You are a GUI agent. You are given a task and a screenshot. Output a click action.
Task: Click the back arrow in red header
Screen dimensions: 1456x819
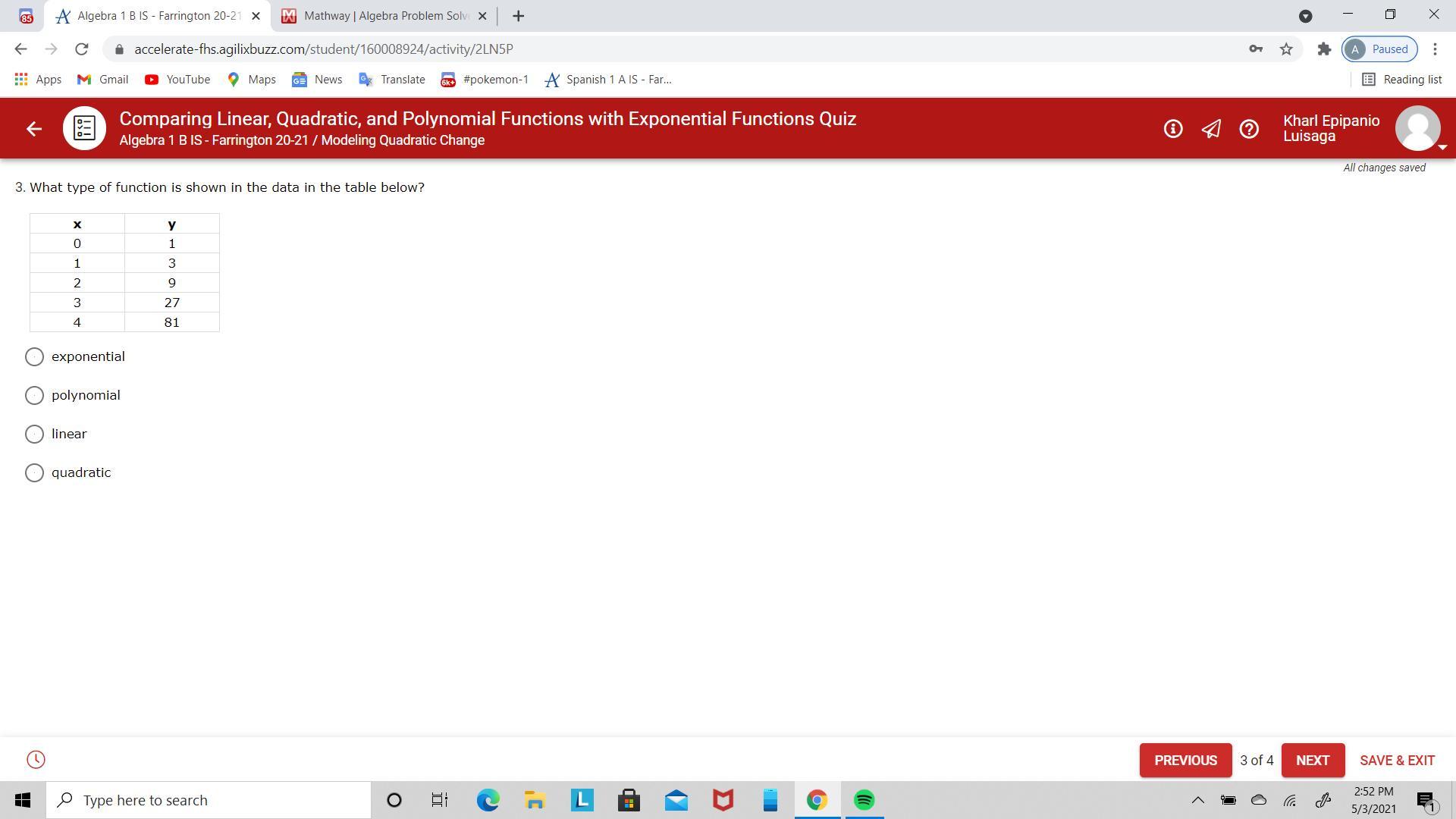33,129
